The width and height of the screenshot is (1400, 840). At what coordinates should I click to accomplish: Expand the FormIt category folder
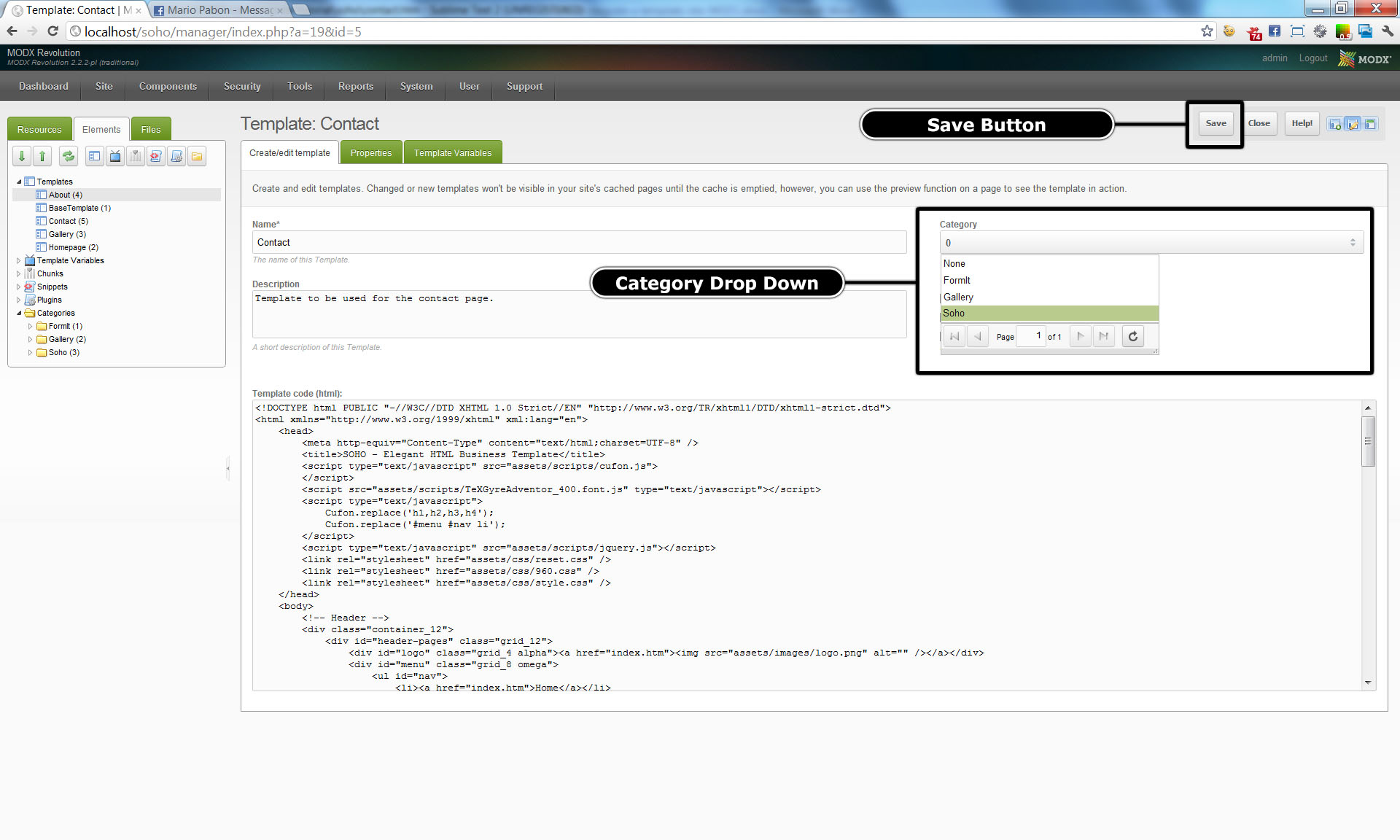[31, 326]
